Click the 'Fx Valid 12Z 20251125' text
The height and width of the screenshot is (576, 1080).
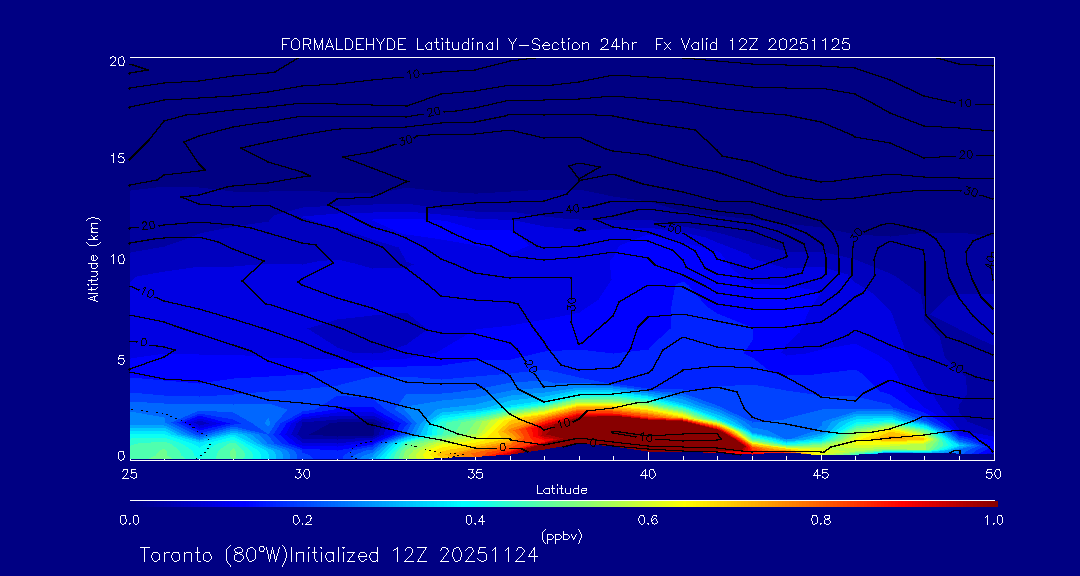pos(754,45)
